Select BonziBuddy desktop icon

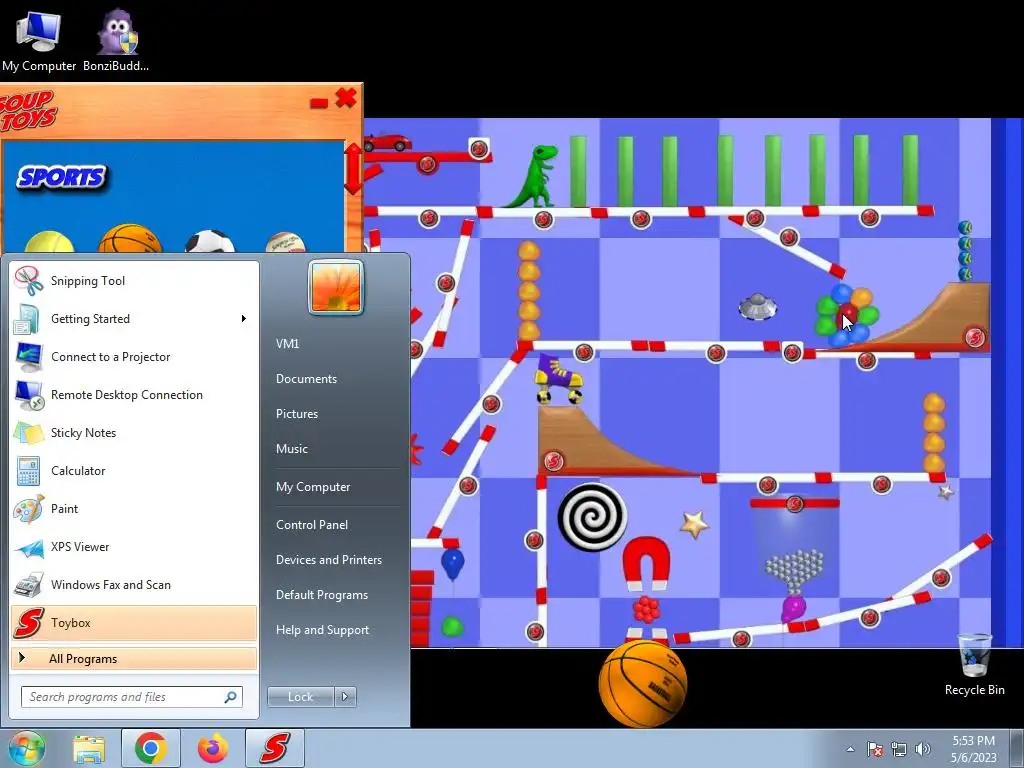coord(116,40)
